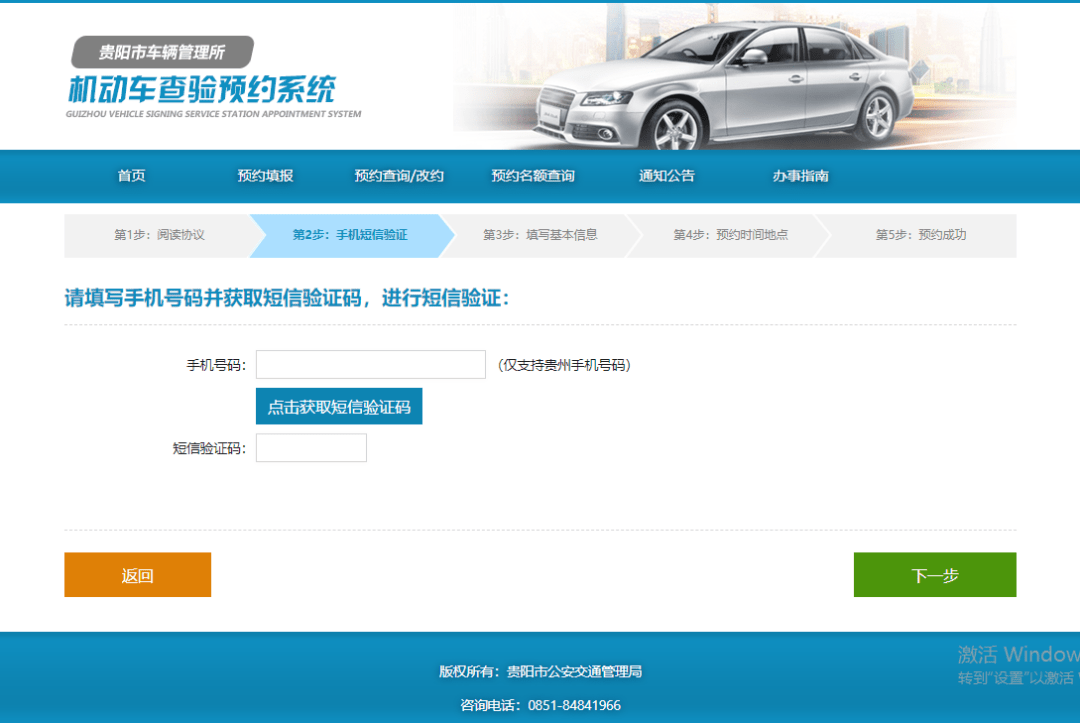Viewport: 1080px width, 723px height.
Task: Click the green 下一步 button
Action: 935,574
